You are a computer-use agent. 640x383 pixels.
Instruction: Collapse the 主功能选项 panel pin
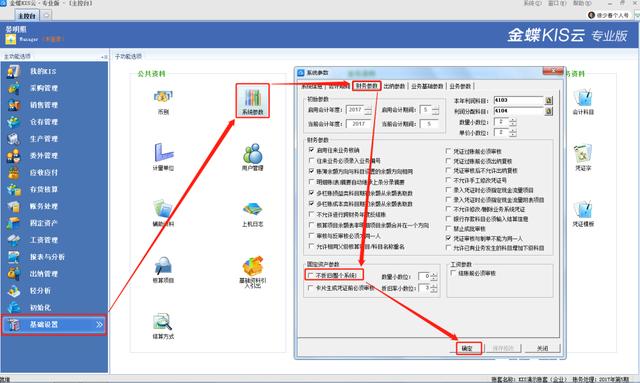(x=104, y=57)
